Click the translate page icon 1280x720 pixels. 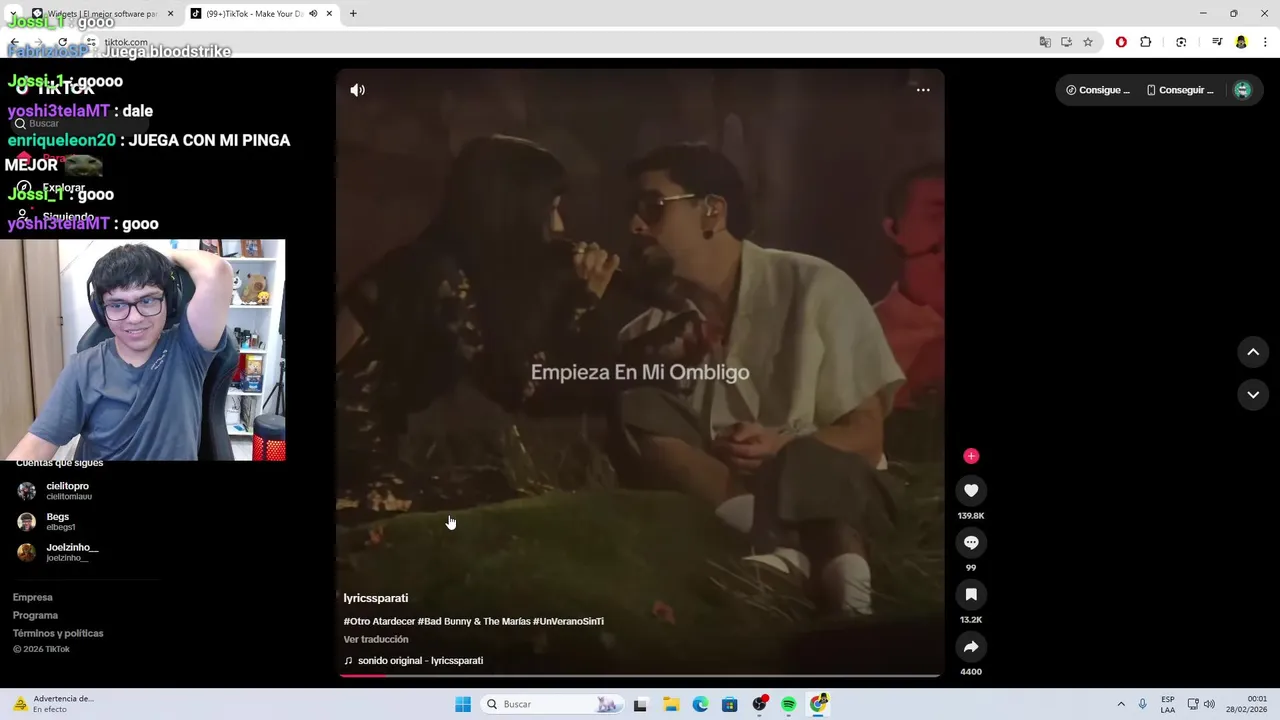tap(1045, 42)
